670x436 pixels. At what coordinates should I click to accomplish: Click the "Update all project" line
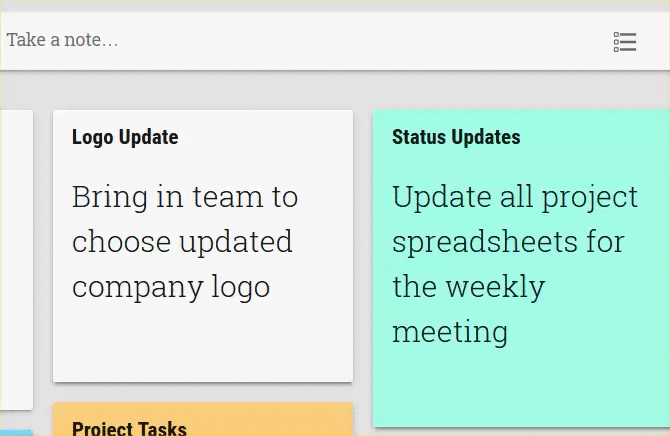tap(515, 197)
